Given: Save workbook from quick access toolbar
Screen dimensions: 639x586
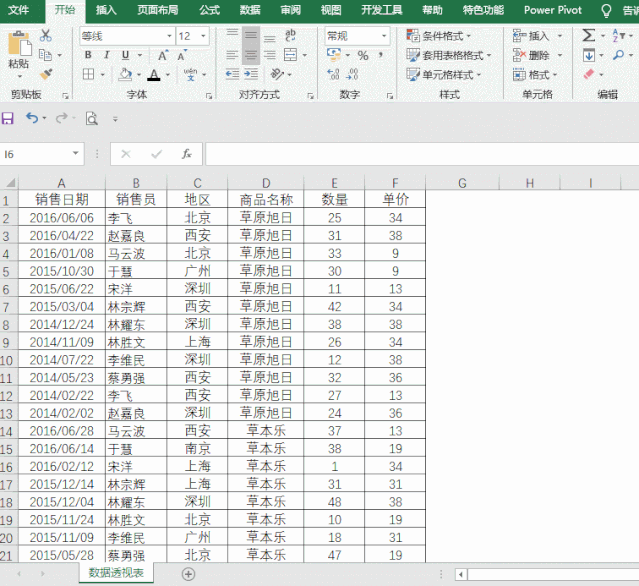Looking at the screenshot, I should [x=8, y=119].
